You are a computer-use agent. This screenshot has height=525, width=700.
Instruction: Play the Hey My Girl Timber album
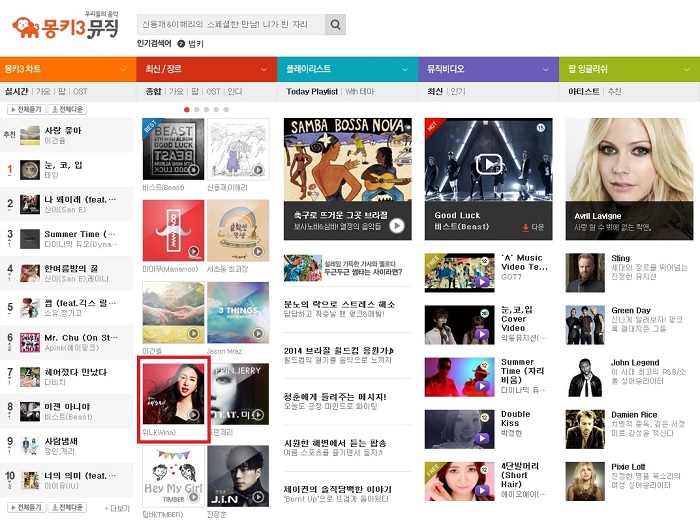coord(194,497)
